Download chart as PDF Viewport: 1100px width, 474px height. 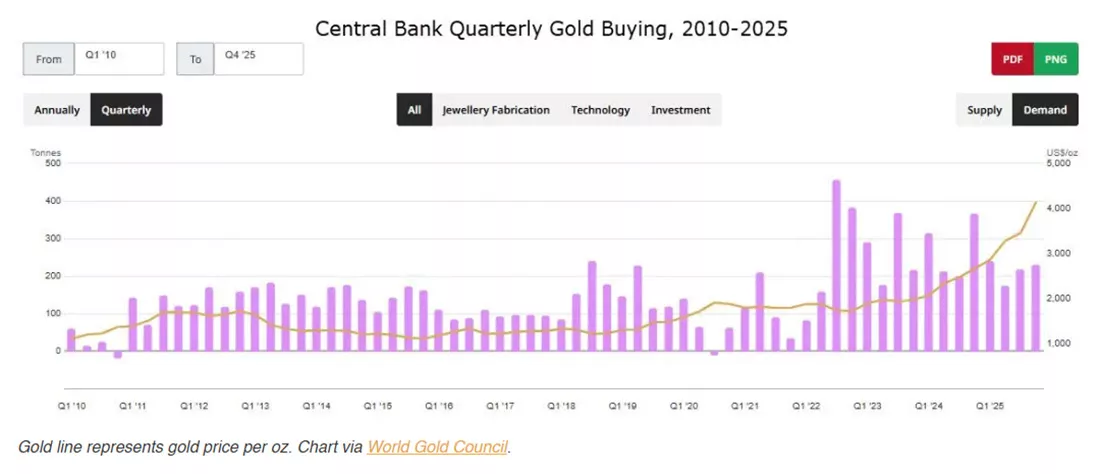click(x=1012, y=59)
